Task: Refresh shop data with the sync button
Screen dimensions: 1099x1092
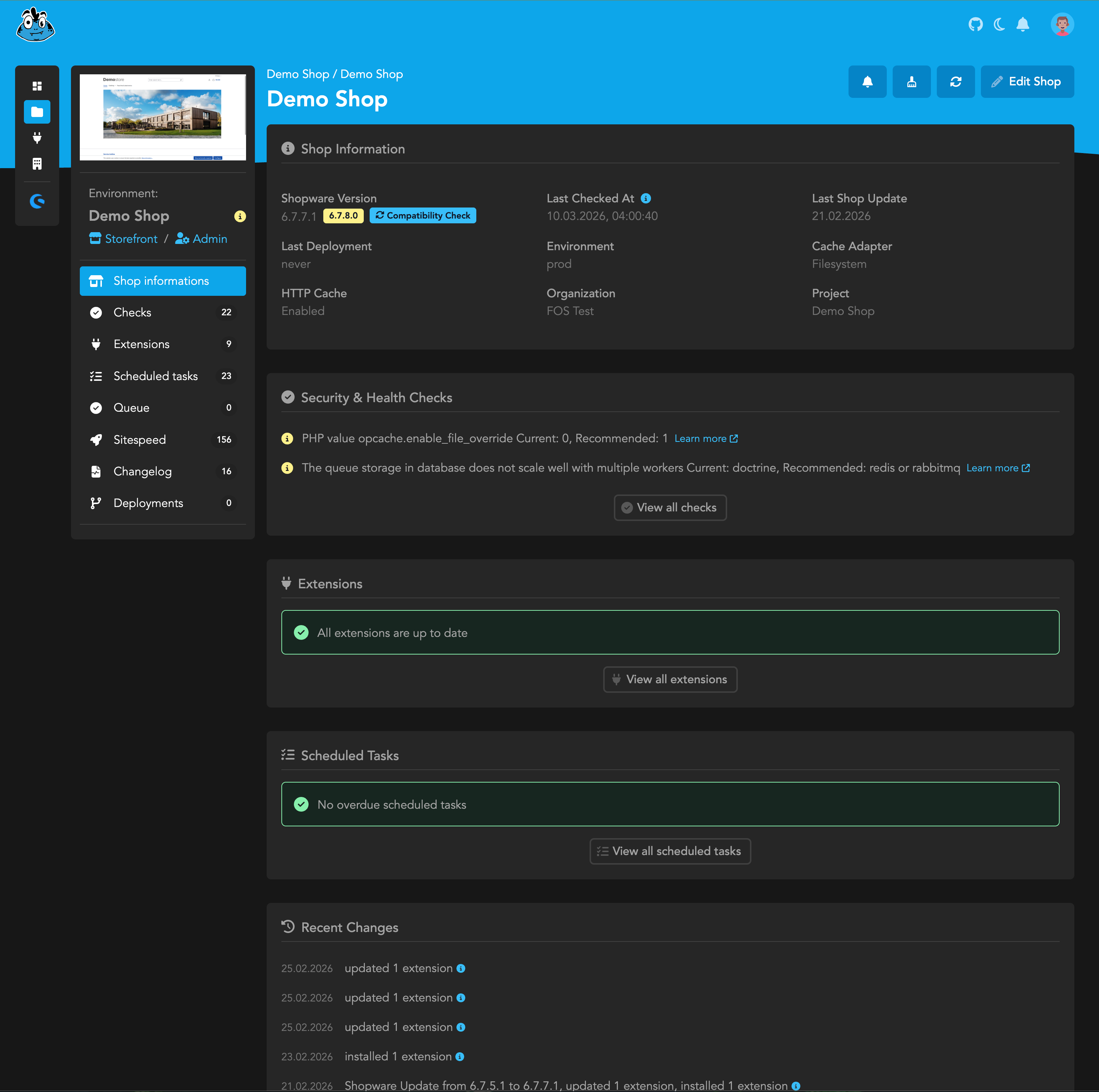Action: pyautogui.click(x=955, y=81)
